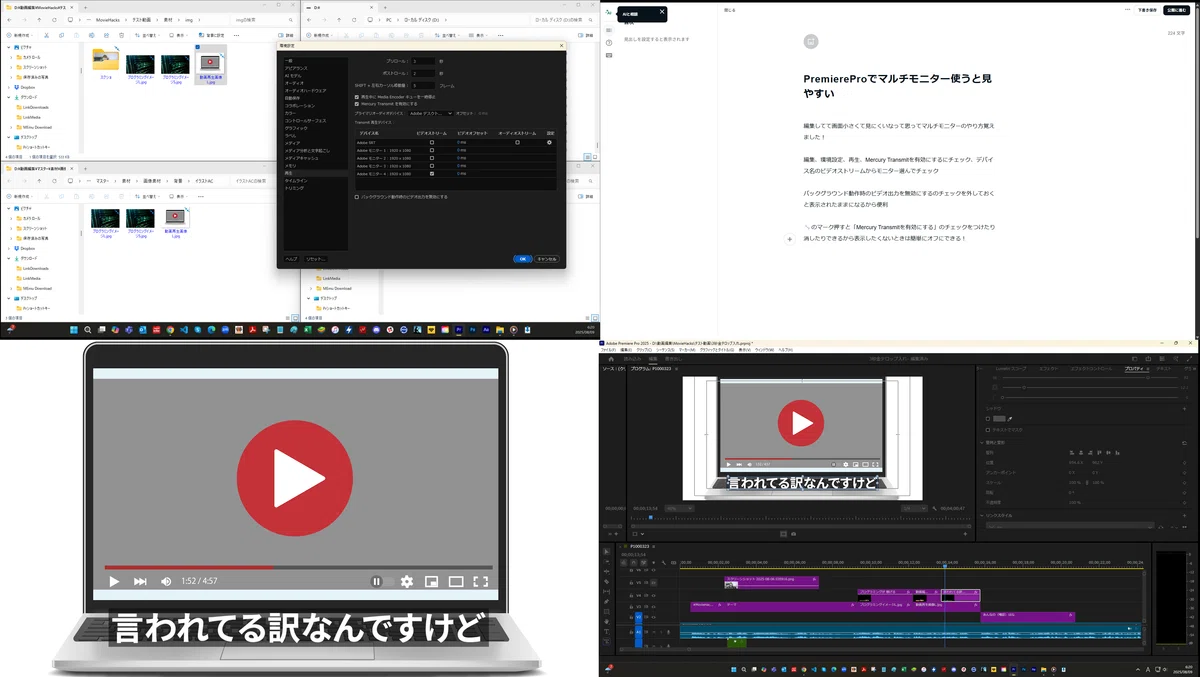
Task: Select メディアキャッシュ category in preferences
Action: [301, 158]
